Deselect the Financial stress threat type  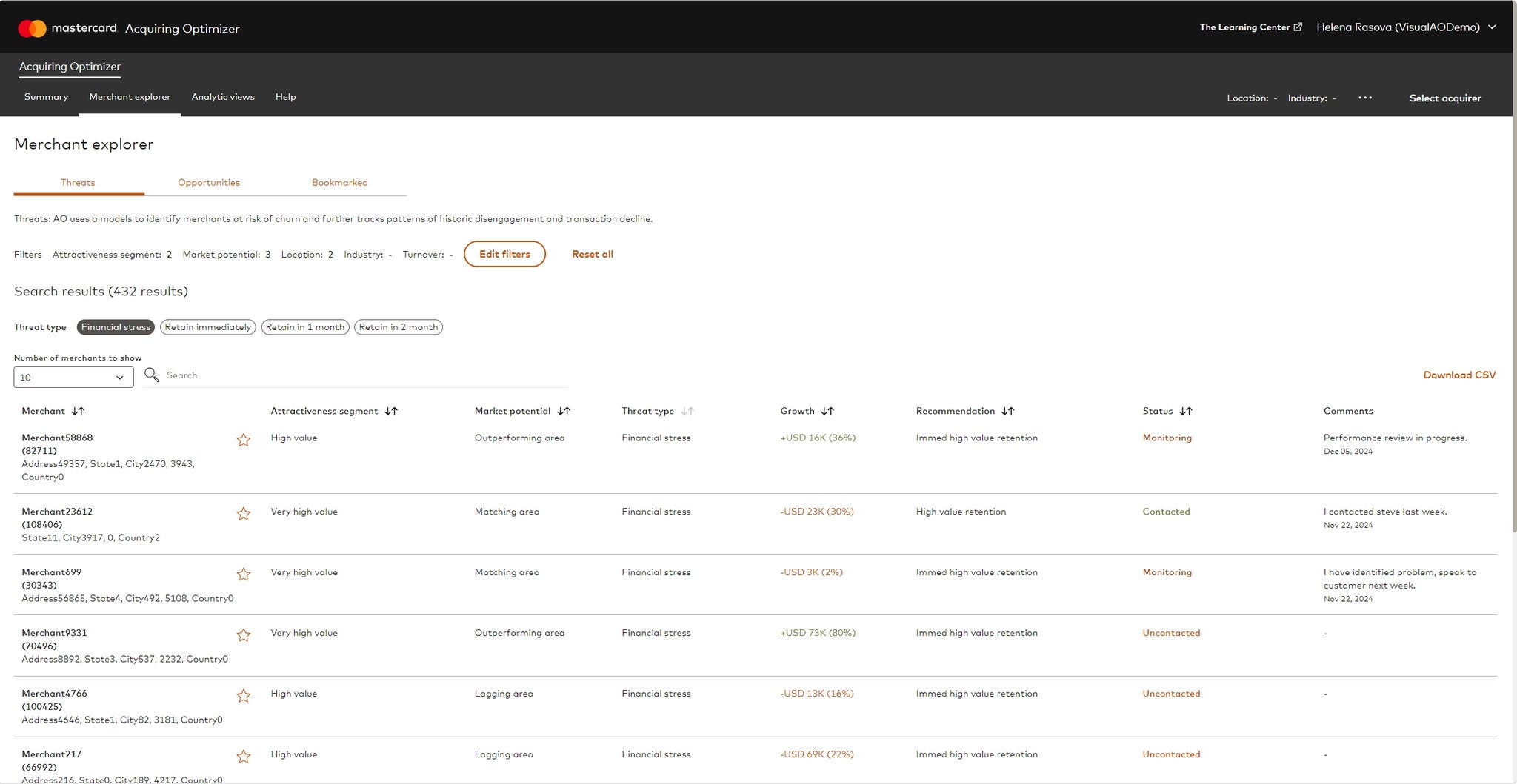coord(115,326)
